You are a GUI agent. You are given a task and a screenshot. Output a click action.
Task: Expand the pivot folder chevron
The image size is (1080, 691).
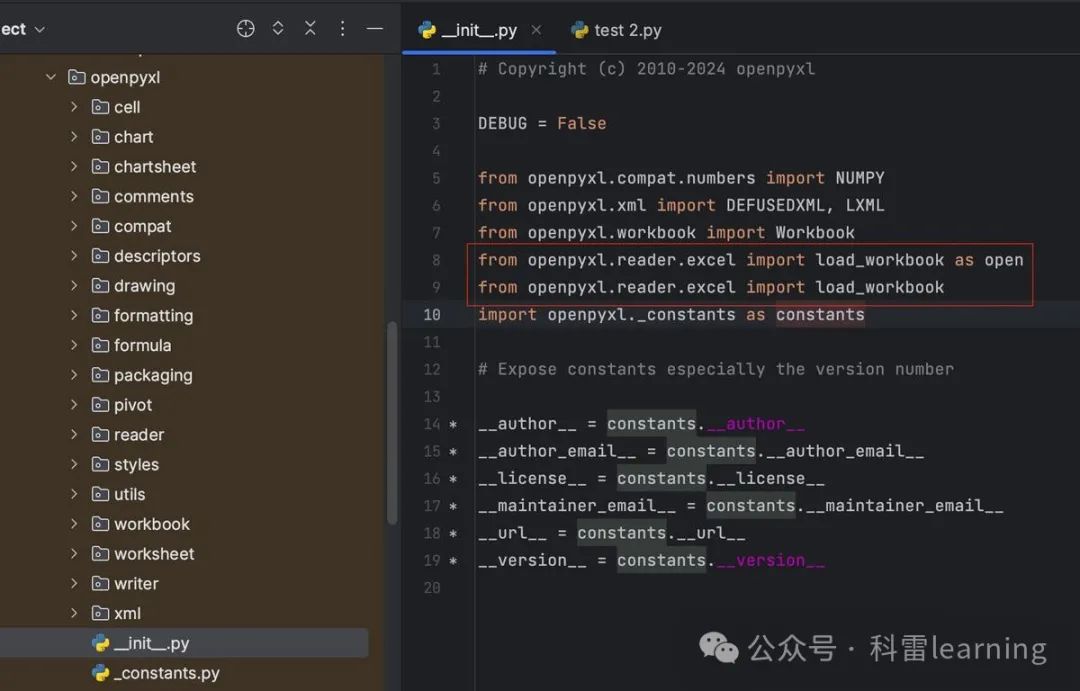[x=74, y=404]
